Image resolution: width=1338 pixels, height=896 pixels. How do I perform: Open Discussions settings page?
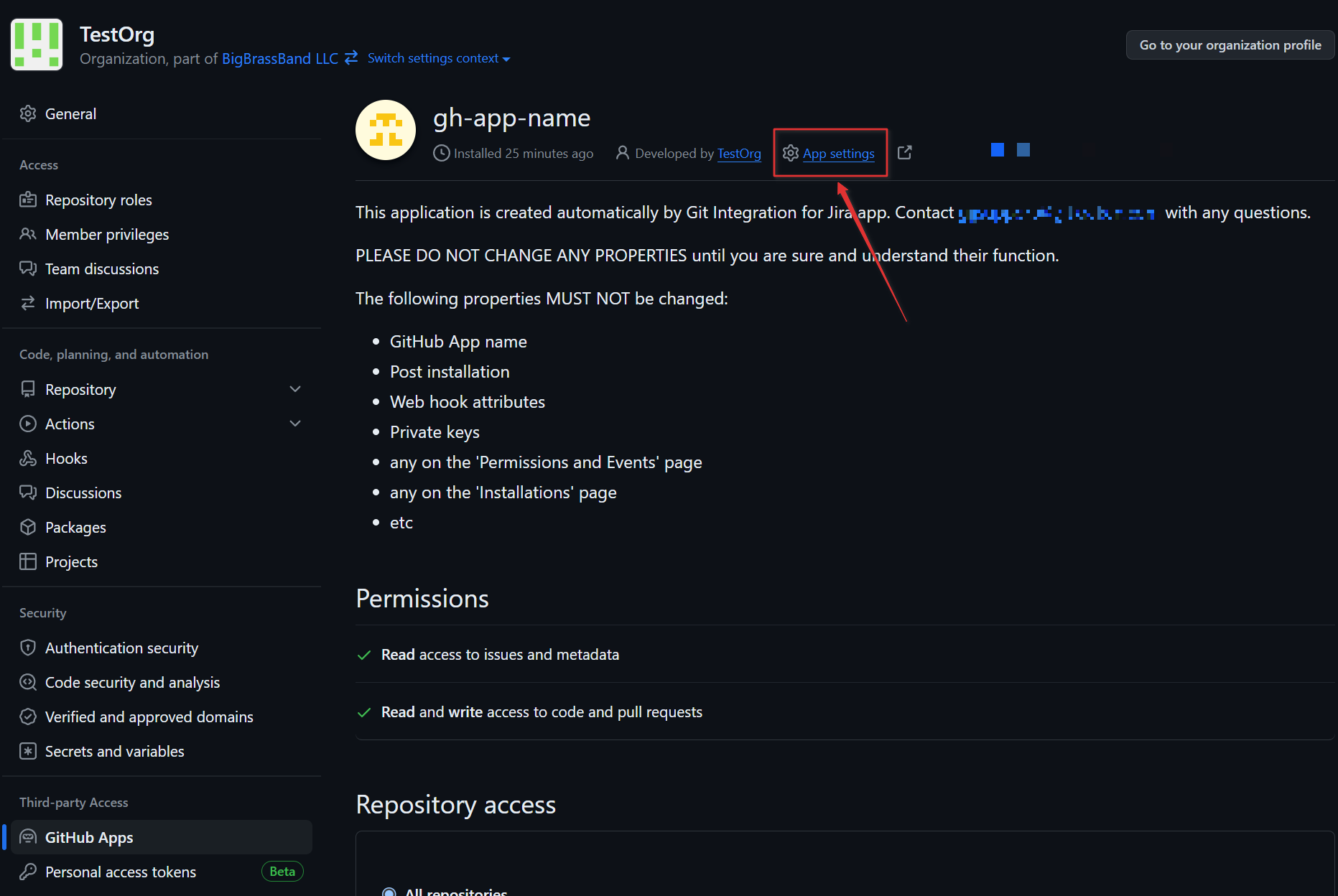pos(83,493)
